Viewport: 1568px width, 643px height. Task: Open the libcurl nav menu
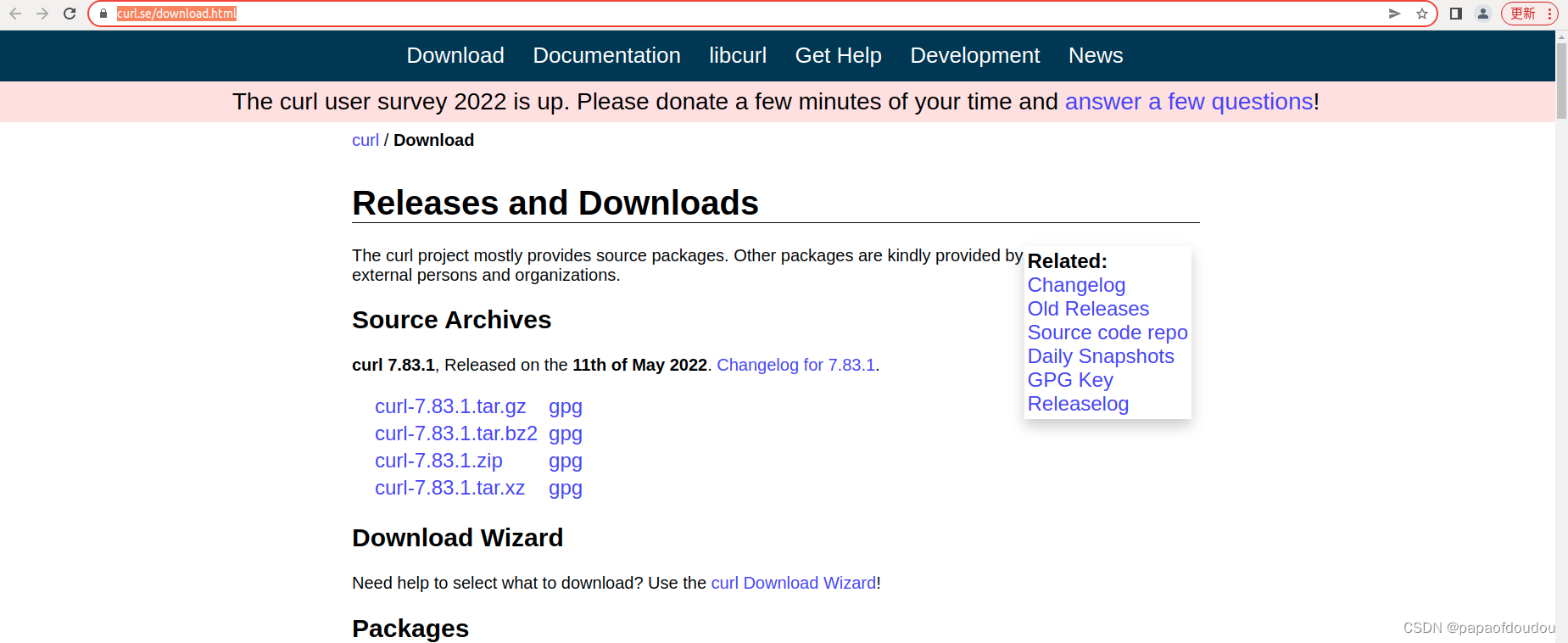(738, 55)
